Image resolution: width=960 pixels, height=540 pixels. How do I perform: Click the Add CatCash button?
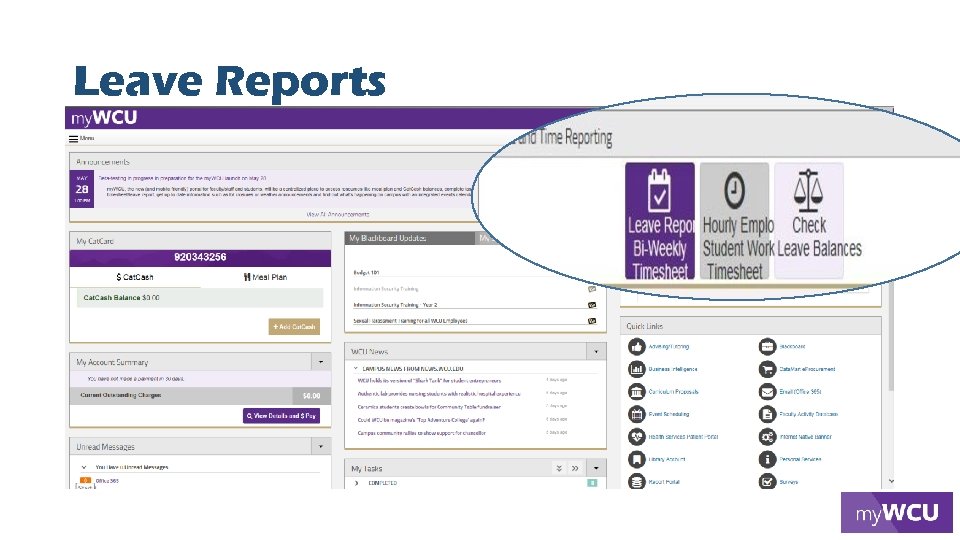click(294, 327)
